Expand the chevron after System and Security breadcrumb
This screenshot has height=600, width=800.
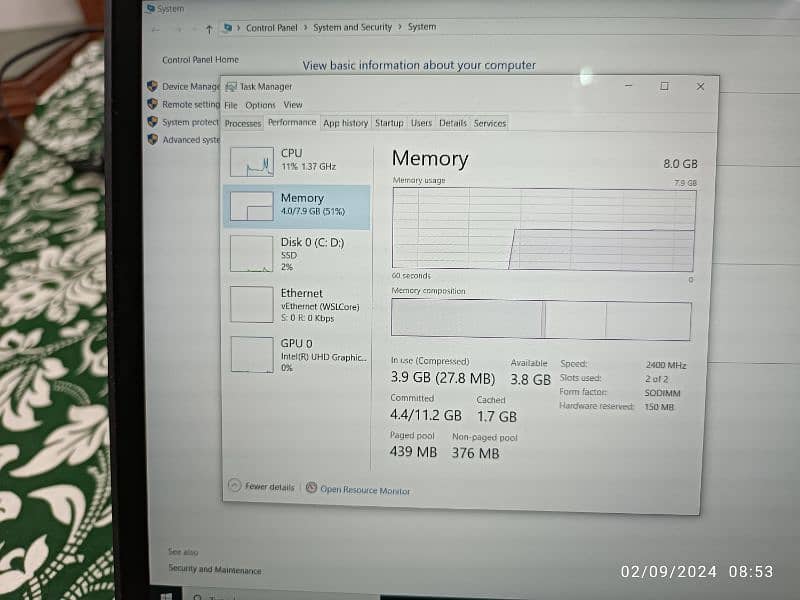pos(399,28)
